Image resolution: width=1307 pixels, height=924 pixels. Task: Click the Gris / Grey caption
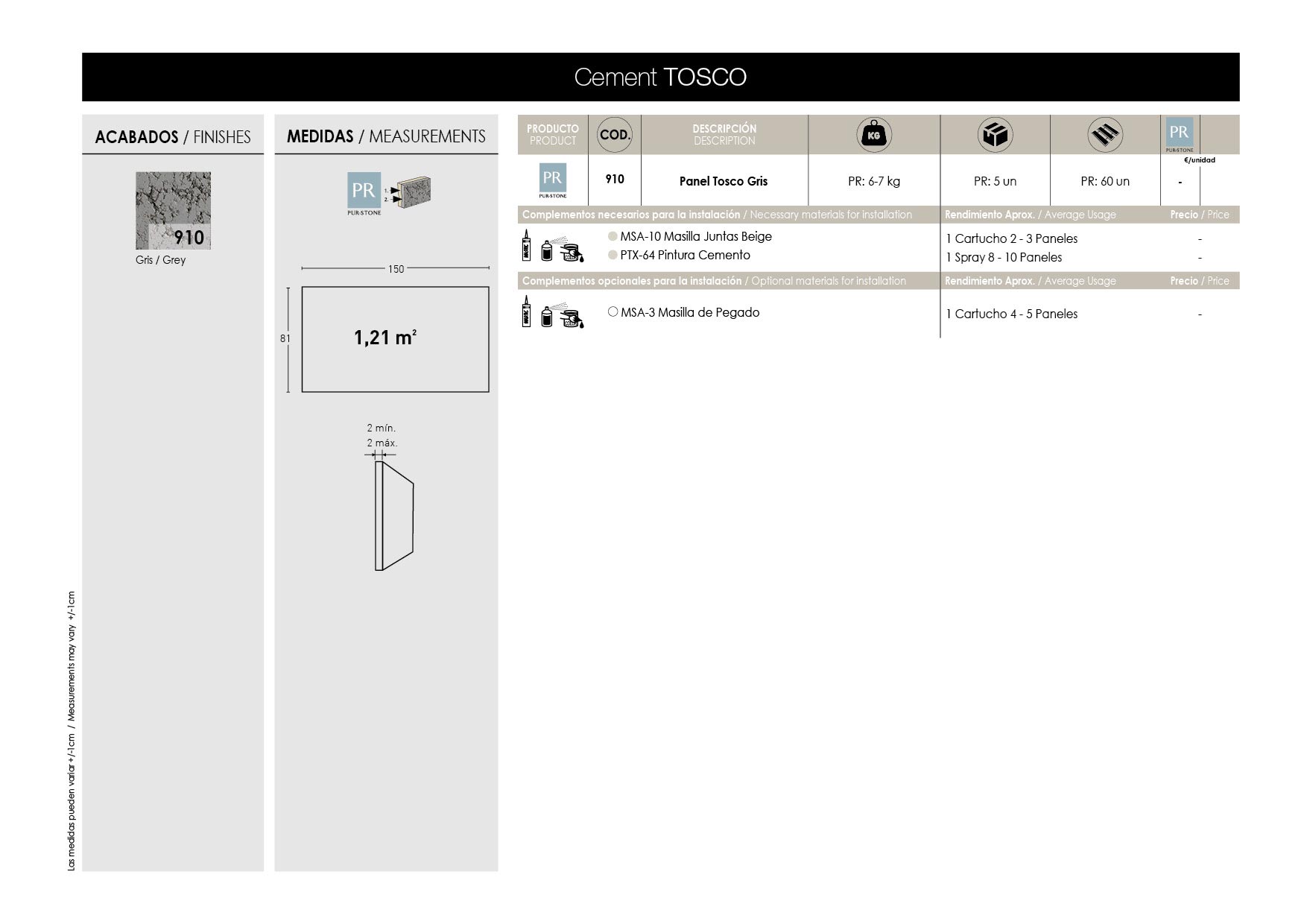(161, 260)
